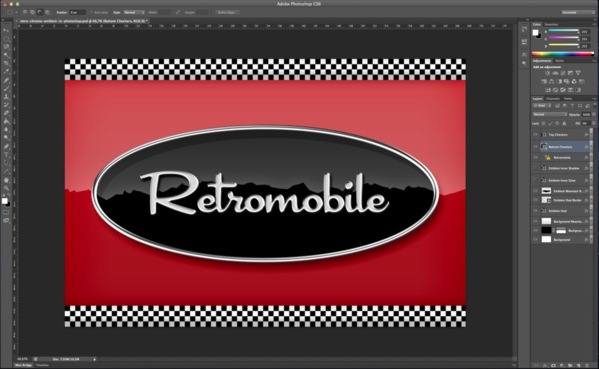Open the collapsed History panel icon

click(524, 30)
